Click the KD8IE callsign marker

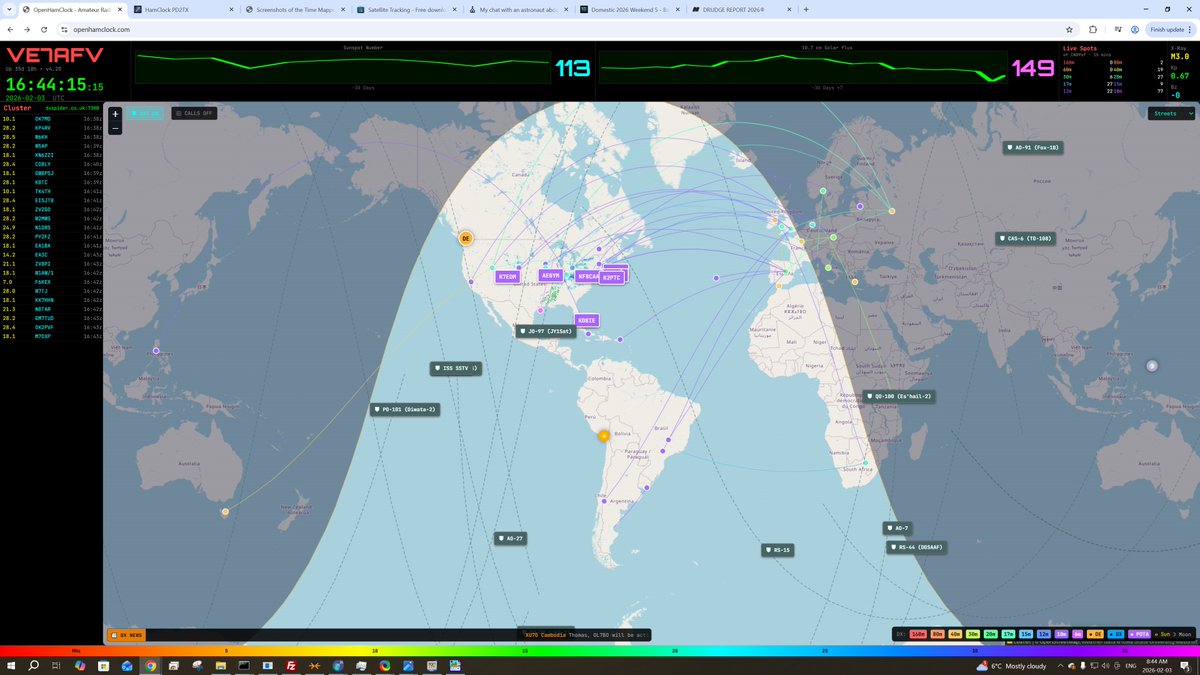(587, 320)
